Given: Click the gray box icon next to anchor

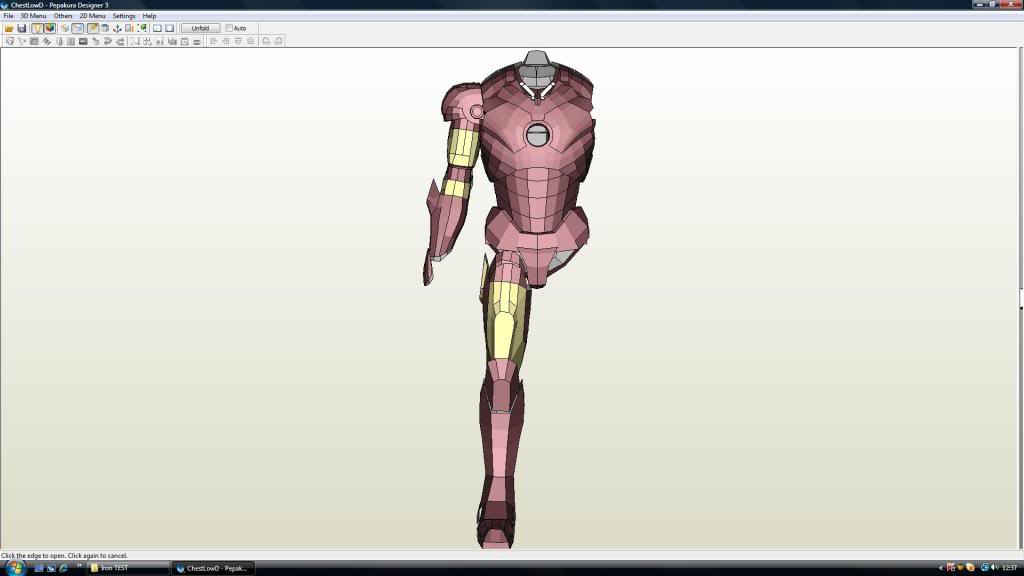Looking at the screenshot, I should click(x=104, y=28).
